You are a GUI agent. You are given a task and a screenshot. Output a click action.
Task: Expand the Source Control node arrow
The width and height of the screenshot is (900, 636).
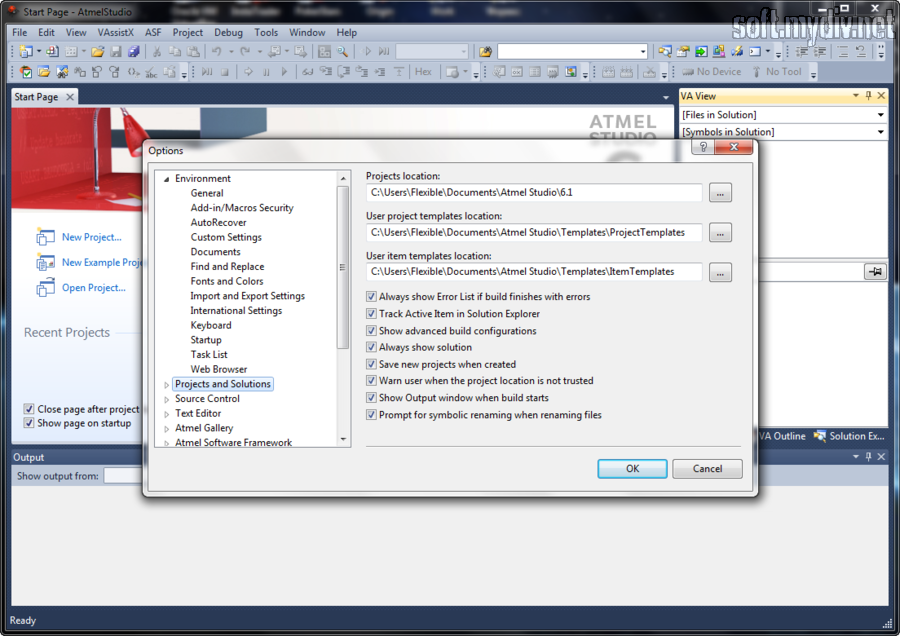pos(166,399)
